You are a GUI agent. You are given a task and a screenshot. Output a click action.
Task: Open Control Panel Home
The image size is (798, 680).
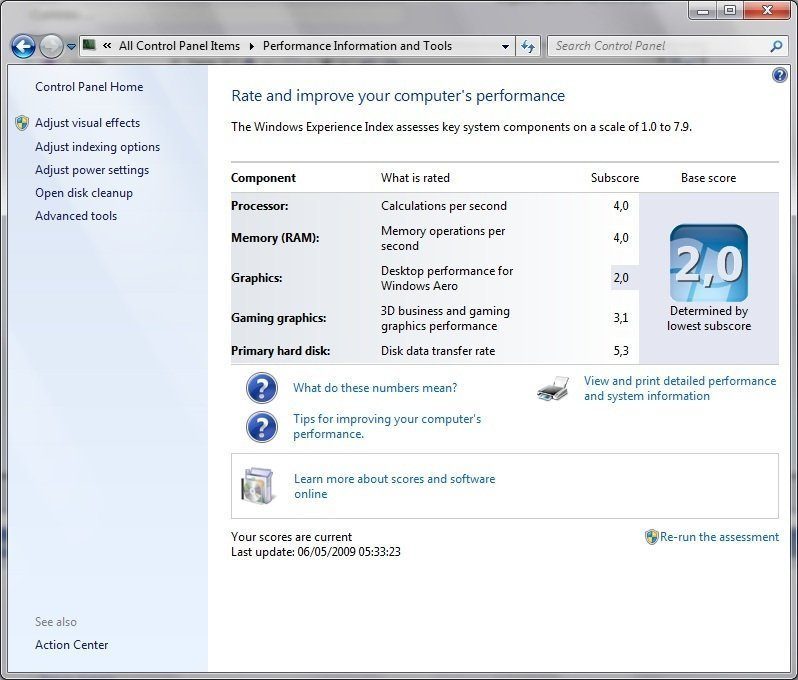[x=89, y=87]
